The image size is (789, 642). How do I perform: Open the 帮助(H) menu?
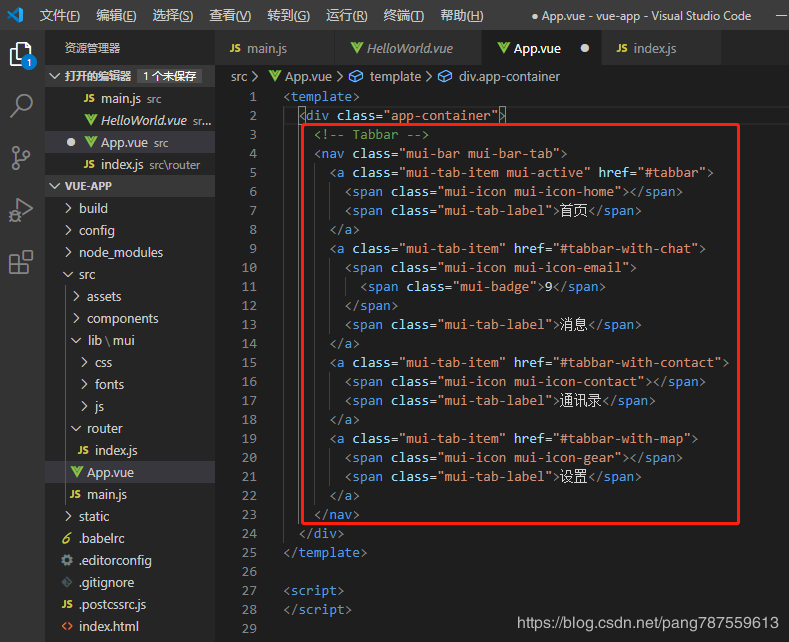point(461,16)
